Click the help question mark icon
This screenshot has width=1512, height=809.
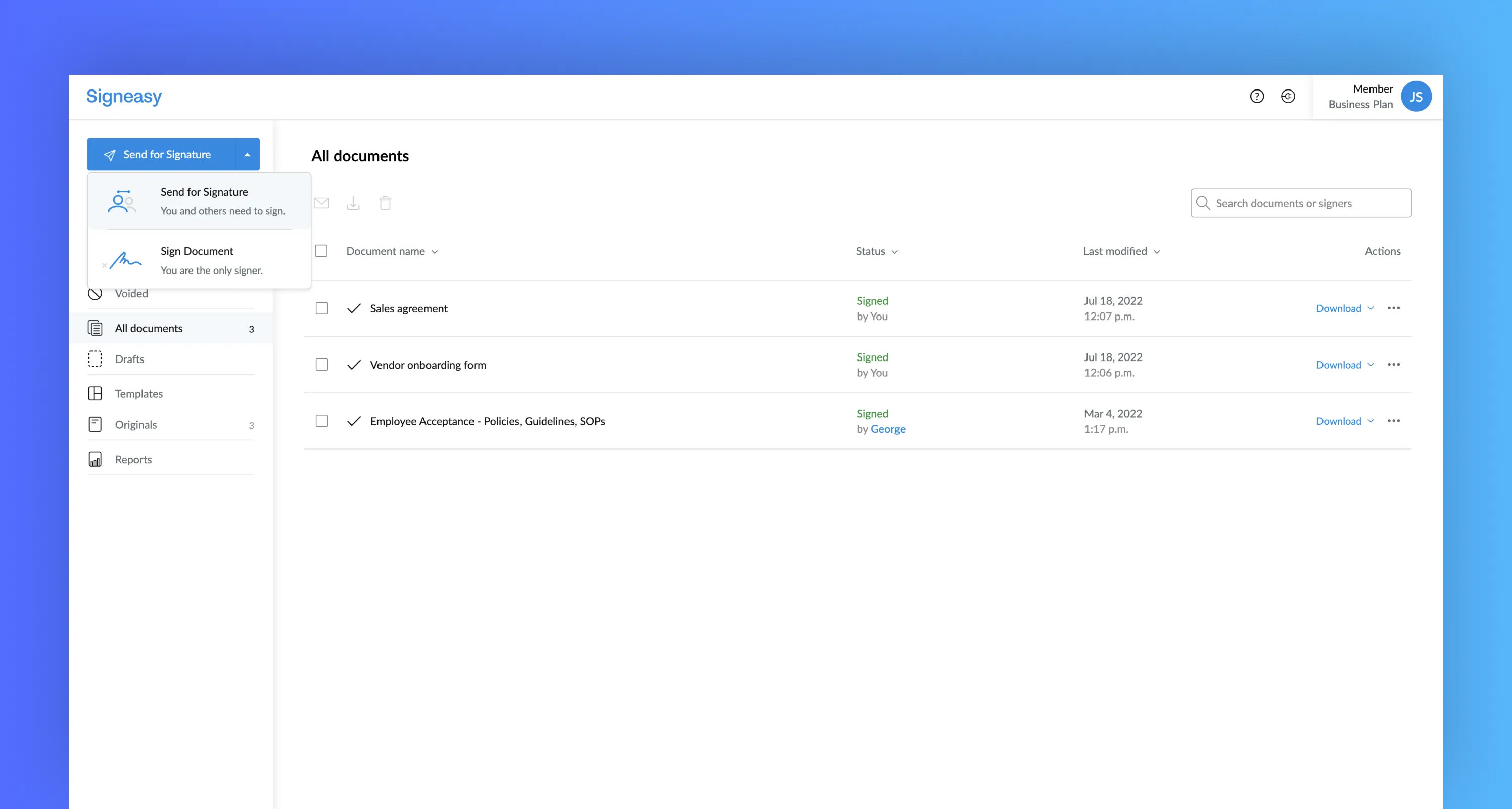coord(1257,96)
